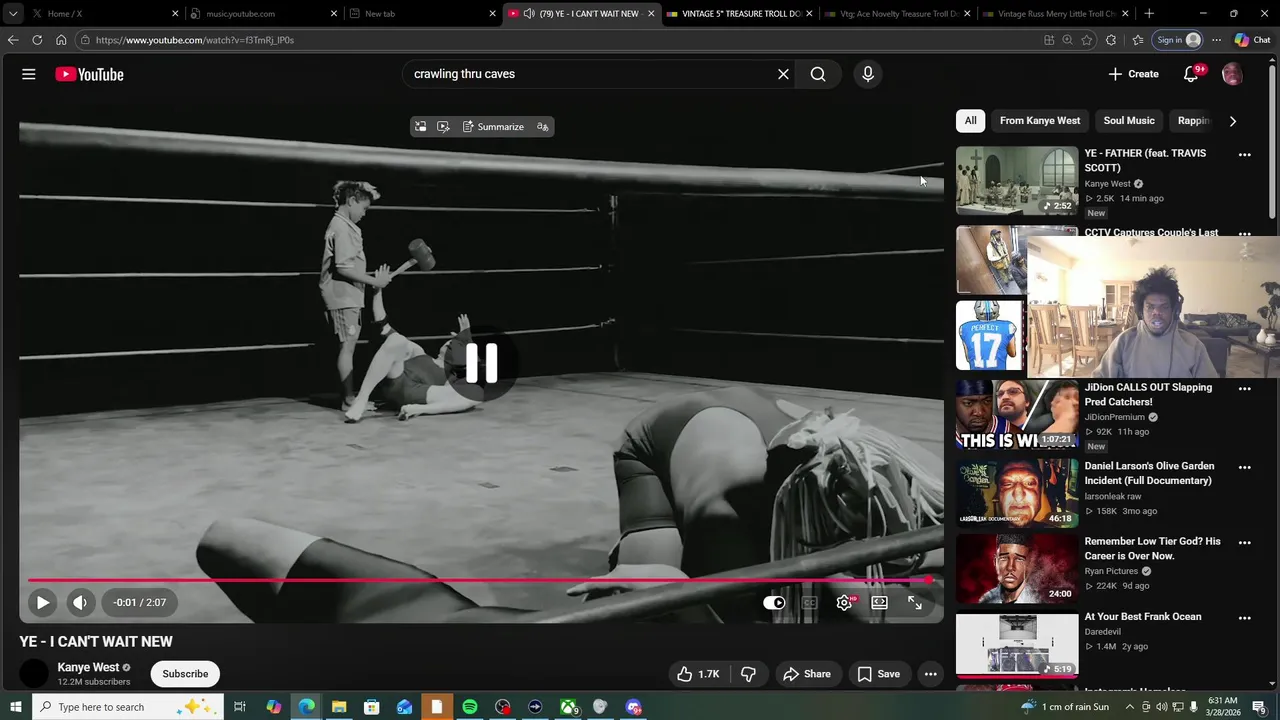Show more filter chips with right arrow
The height and width of the screenshot is (720, 1280).
tap(1232, 121)
